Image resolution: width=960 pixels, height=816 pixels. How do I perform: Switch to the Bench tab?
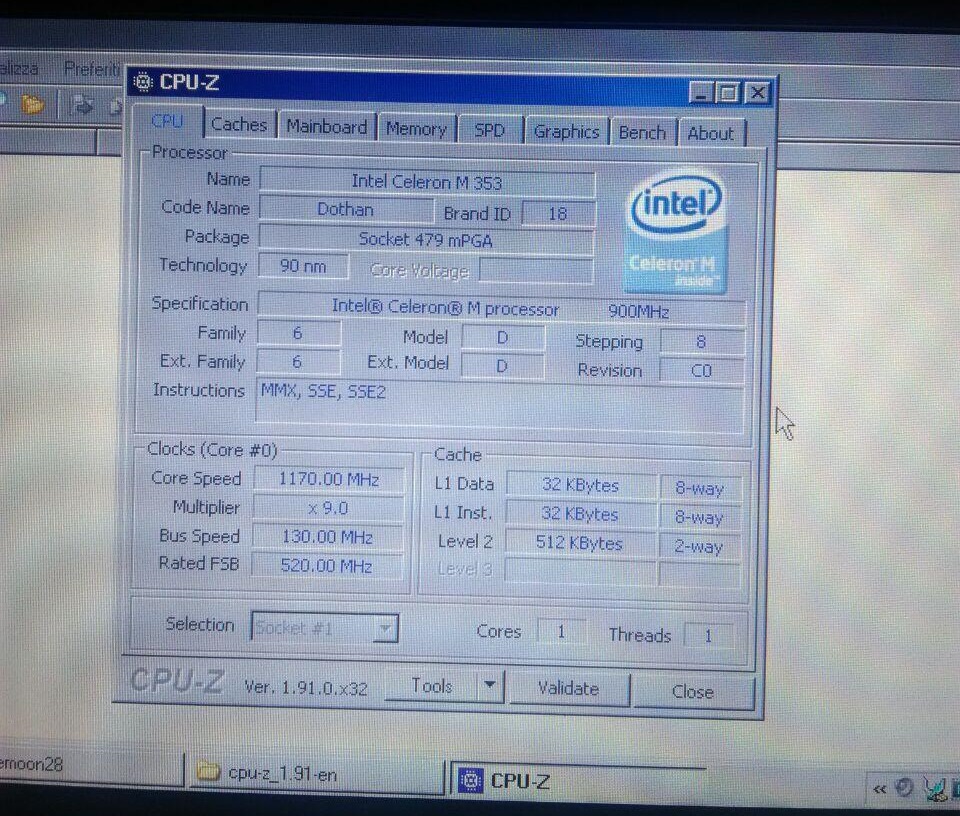642,133
